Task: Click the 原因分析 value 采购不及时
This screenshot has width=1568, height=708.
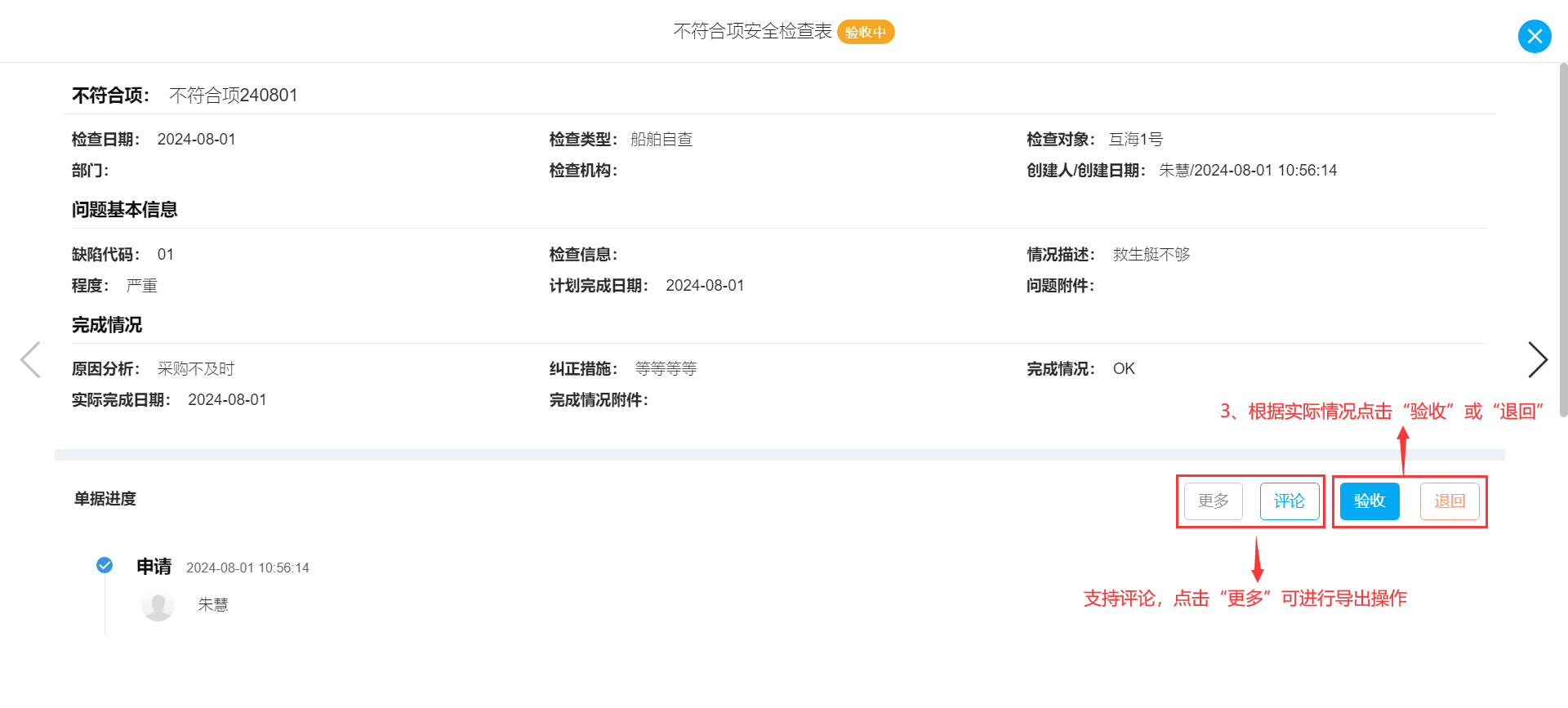Action: (x=196, y=369)
